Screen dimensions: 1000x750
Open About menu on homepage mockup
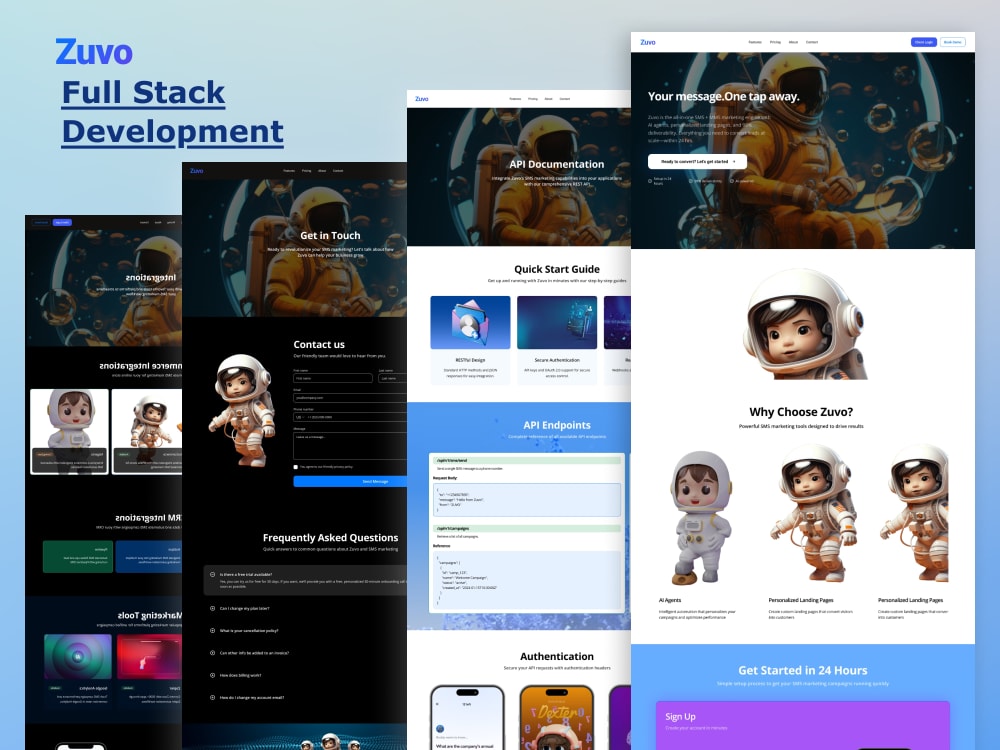coord(793,42)
